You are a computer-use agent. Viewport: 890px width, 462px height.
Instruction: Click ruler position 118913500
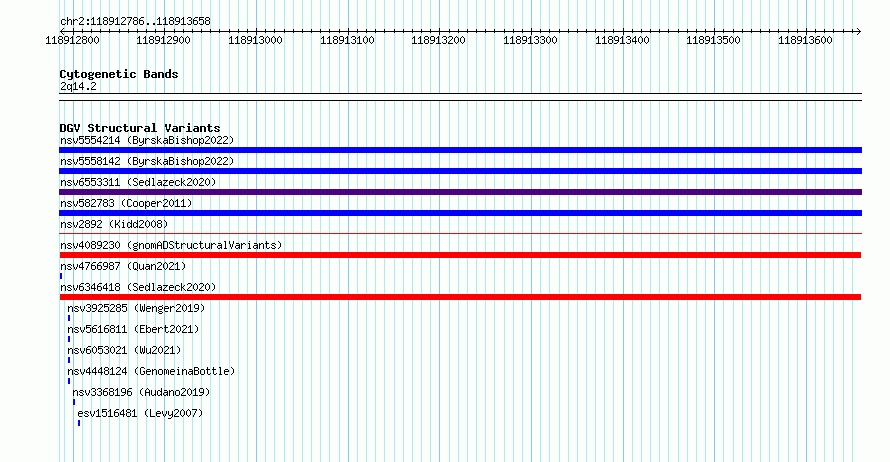[713, 40]
